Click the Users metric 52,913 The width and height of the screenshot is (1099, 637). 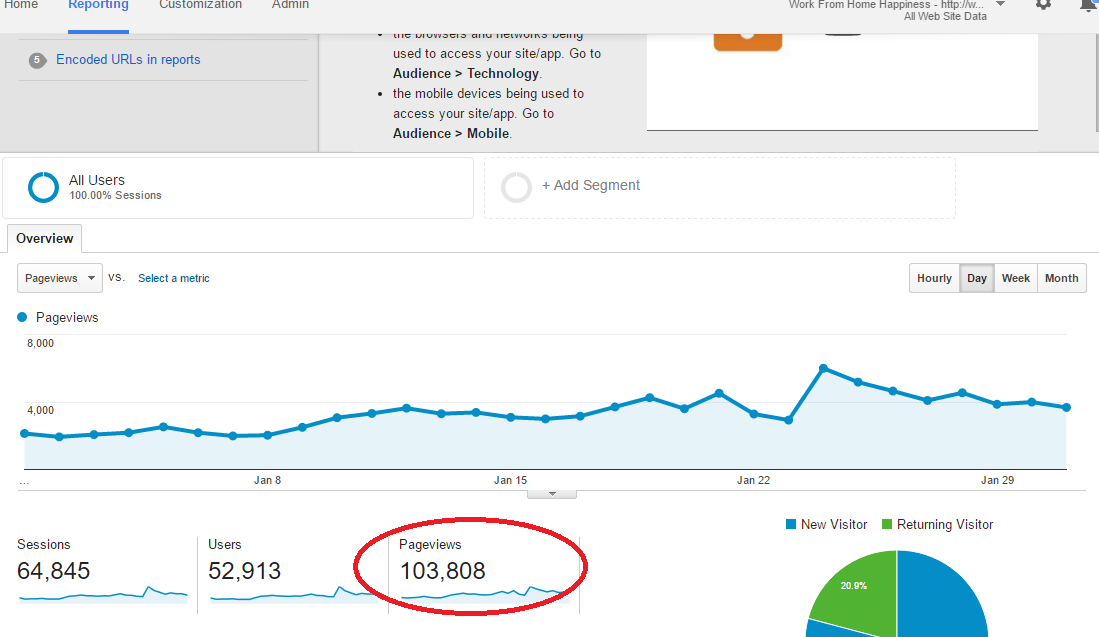(x=244, y=571)
